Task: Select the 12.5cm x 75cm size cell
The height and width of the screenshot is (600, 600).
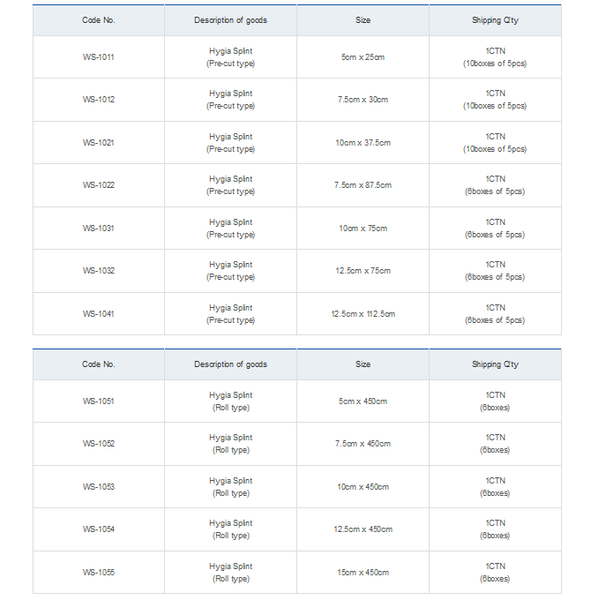Action: pos(363,271)
